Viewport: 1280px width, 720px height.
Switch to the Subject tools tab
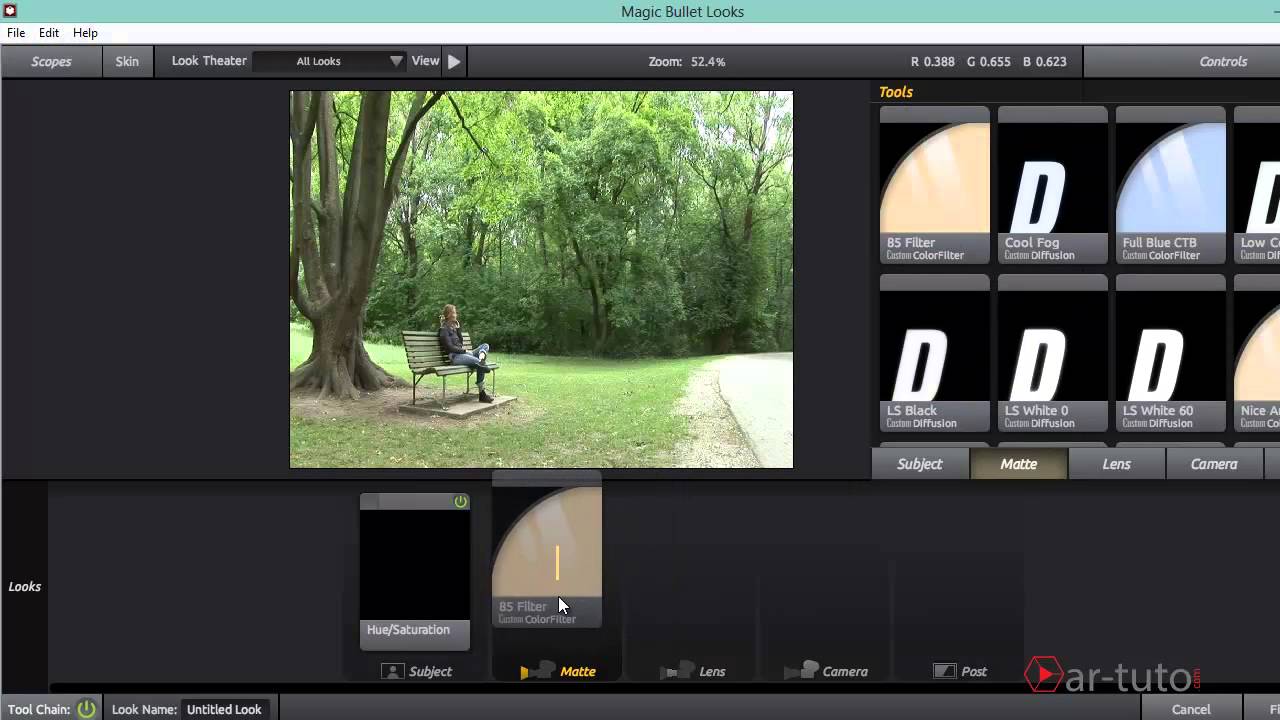click(920, 464)
